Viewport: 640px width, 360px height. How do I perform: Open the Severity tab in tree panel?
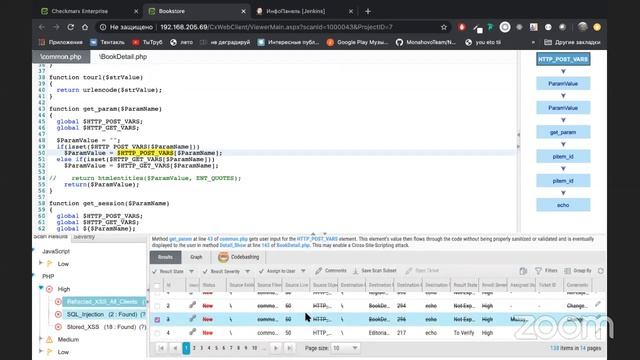click(x=85, y=237)
